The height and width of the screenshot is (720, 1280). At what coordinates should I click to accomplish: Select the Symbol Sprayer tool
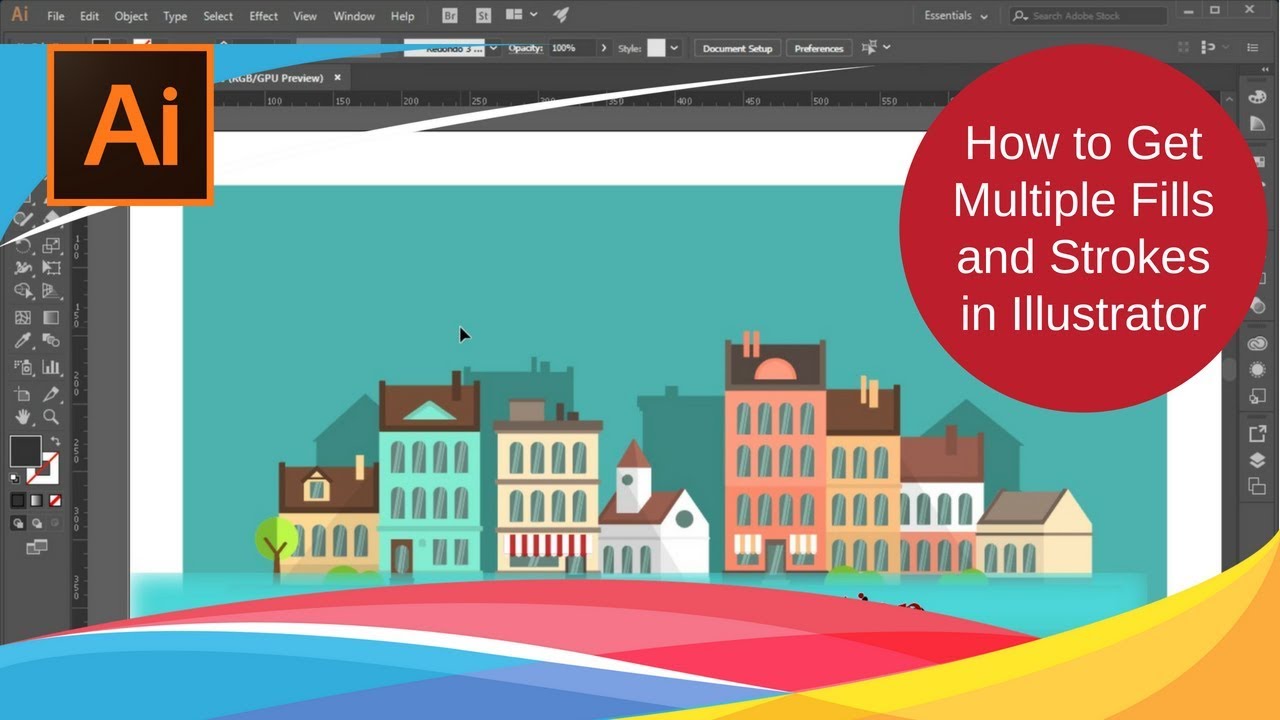coord(23,367)
